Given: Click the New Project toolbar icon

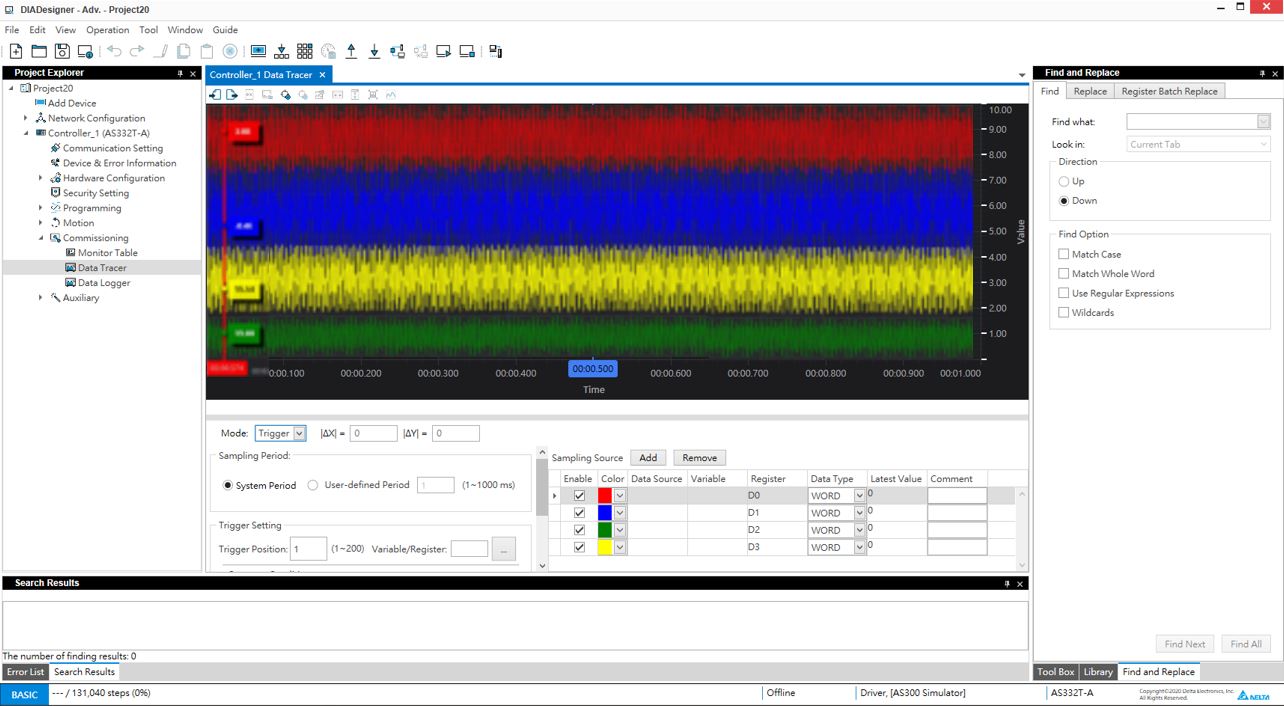Looking at the screenshot, I should pyautogui.click(x=16, y=51).
